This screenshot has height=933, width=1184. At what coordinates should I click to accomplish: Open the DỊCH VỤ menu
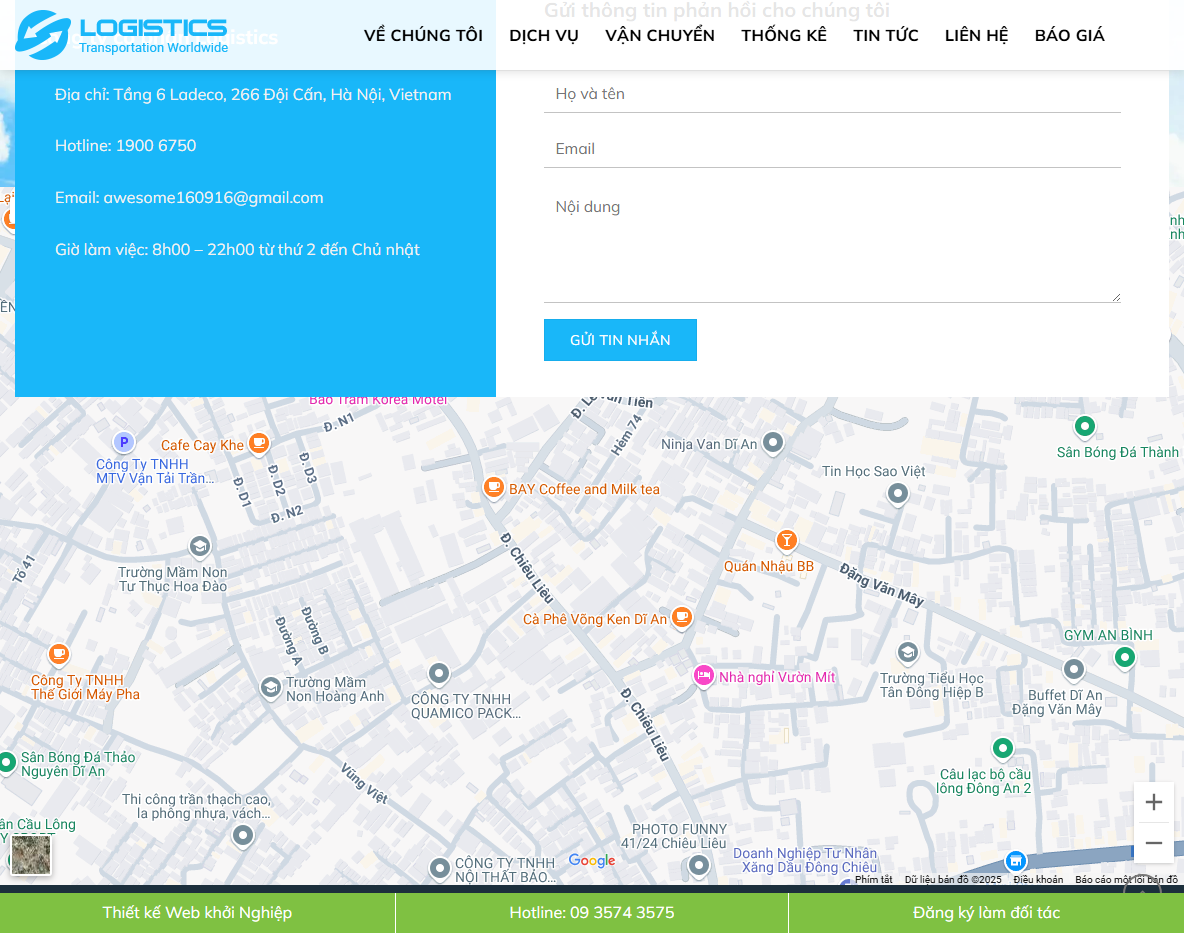point(544,36)
